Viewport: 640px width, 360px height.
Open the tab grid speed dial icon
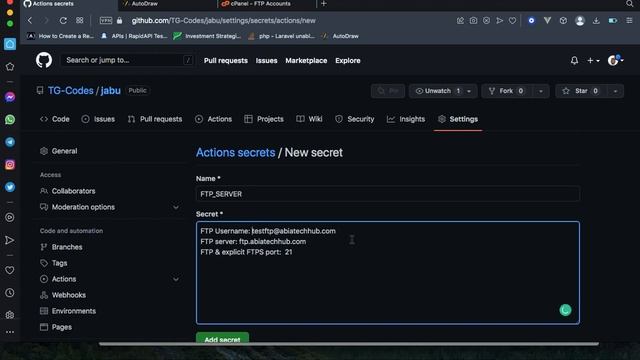click(x=80, y=20)
